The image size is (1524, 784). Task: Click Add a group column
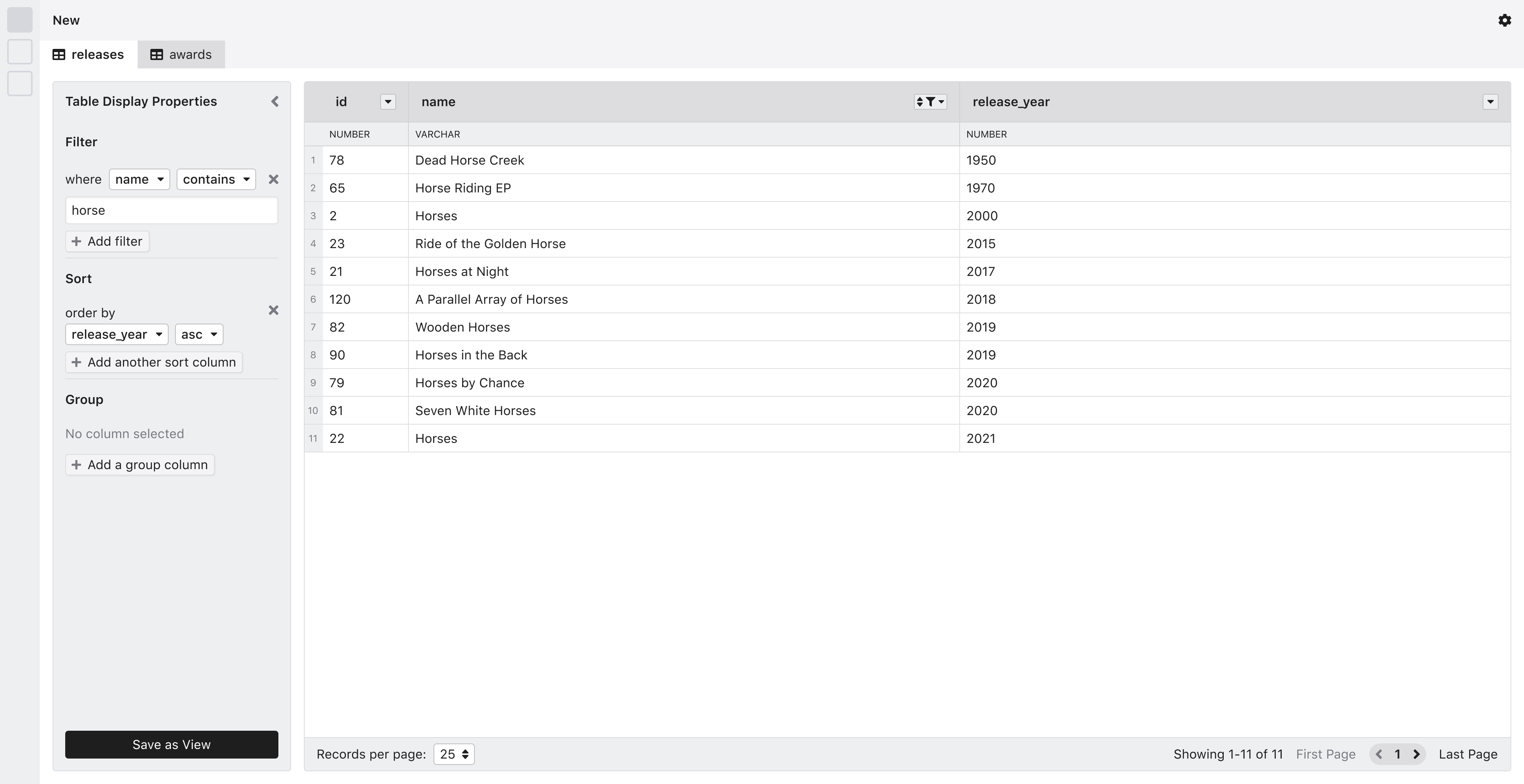click(140, 465)
